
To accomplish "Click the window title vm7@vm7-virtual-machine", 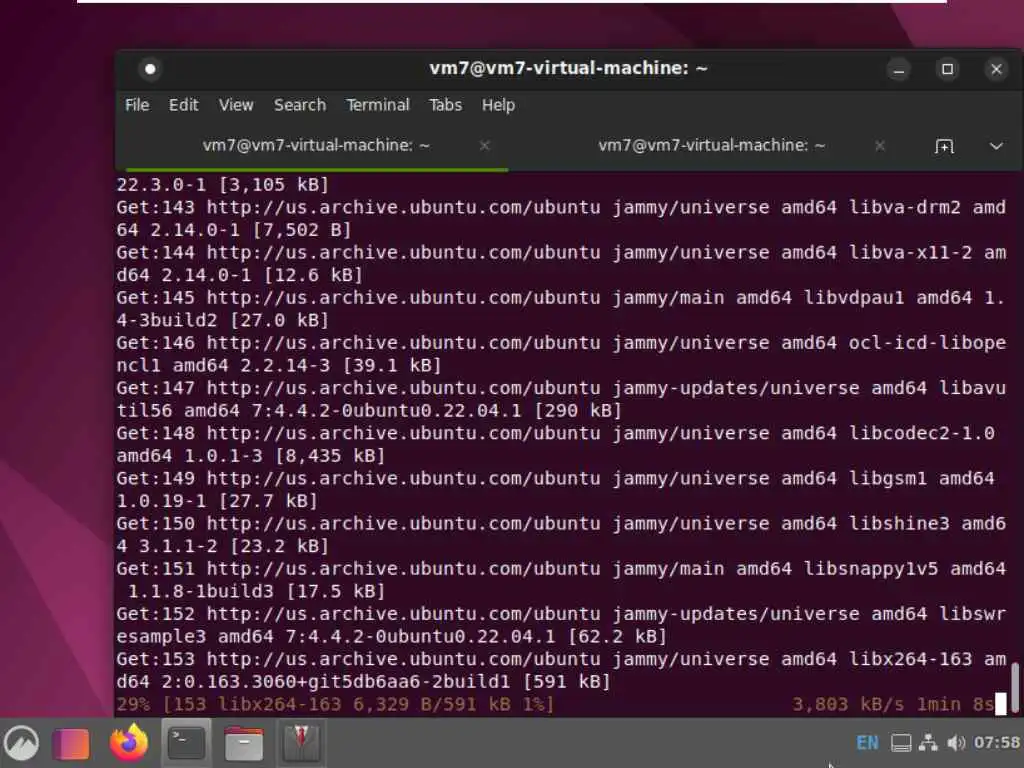I will pos(568,68).
